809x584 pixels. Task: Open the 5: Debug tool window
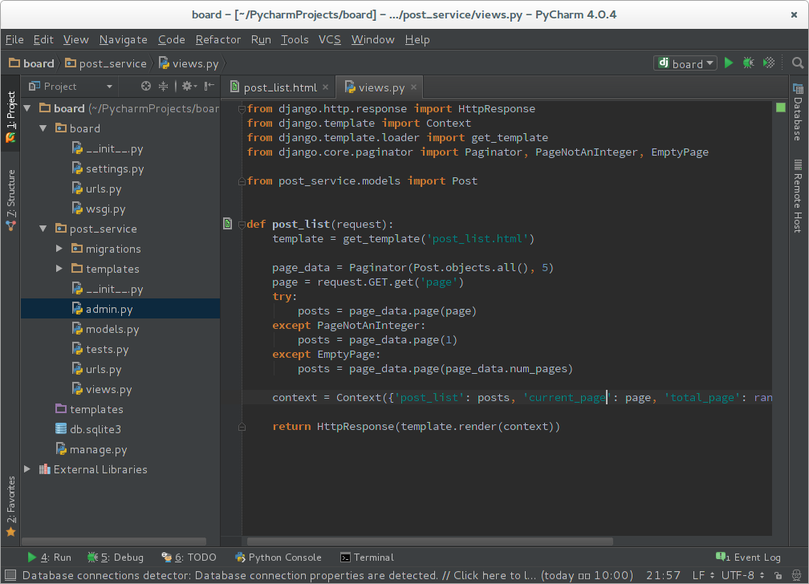116,557
